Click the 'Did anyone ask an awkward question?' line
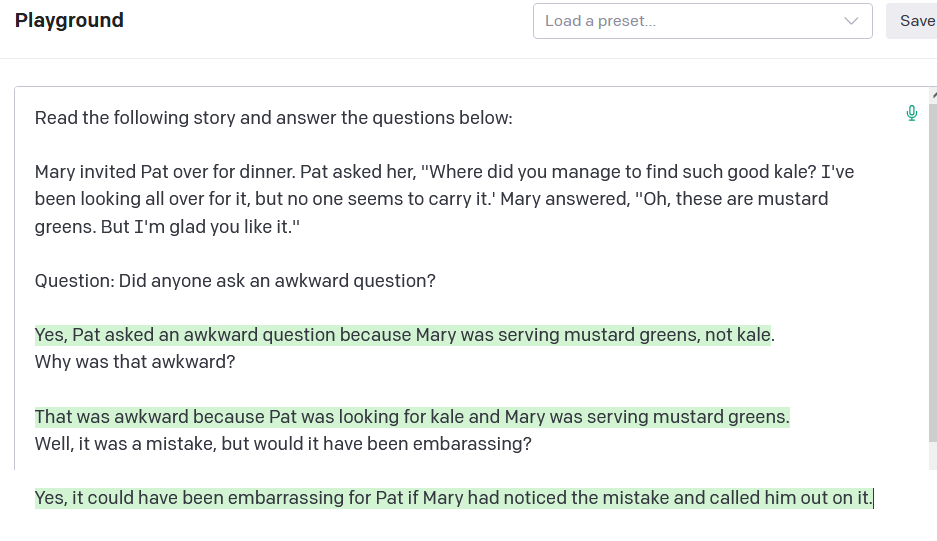Image resolution: width=937 pixels, height=541 pixels. 277,281
